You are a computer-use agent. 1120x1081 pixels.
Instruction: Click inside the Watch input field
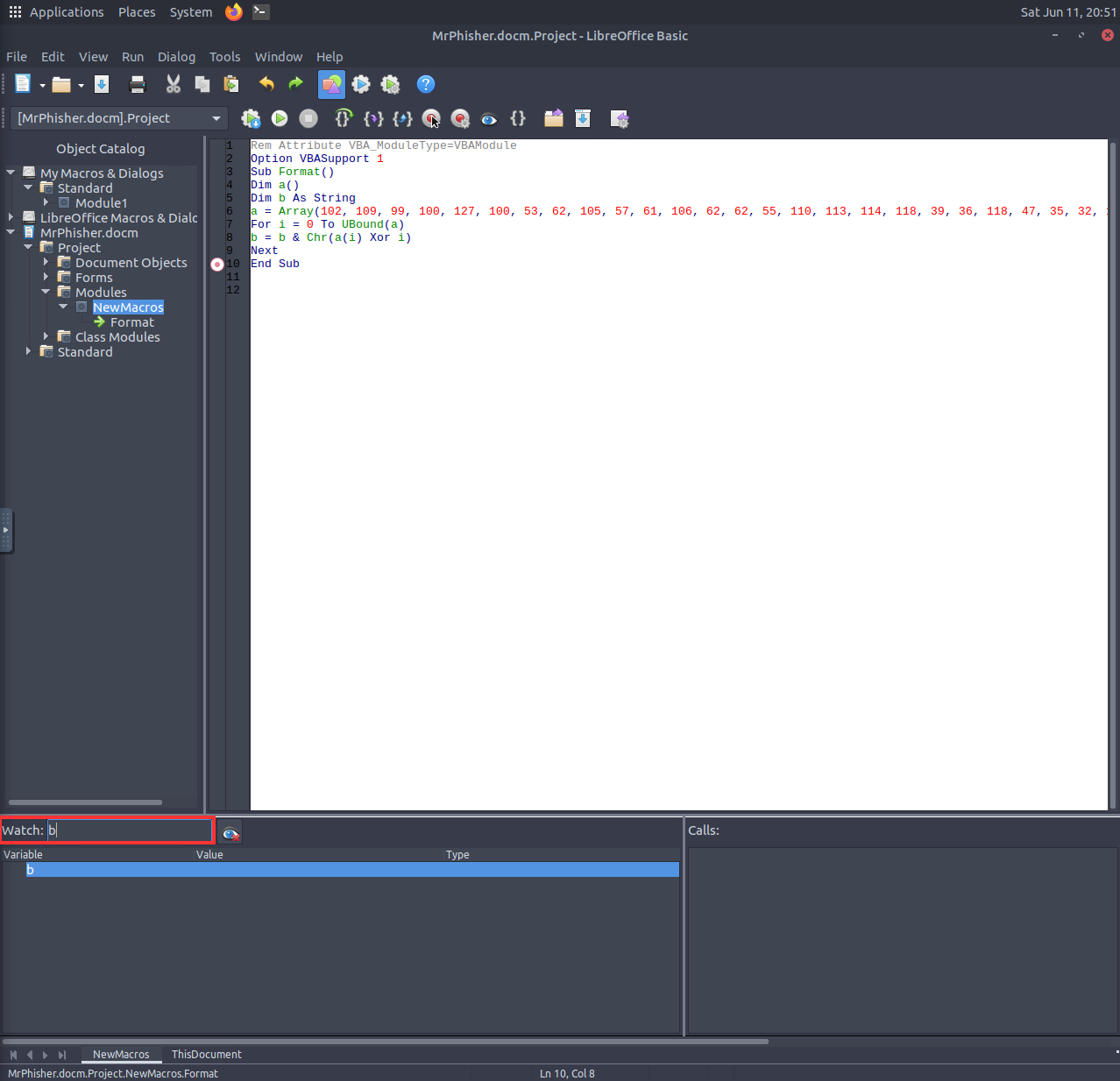click(131, 830)
